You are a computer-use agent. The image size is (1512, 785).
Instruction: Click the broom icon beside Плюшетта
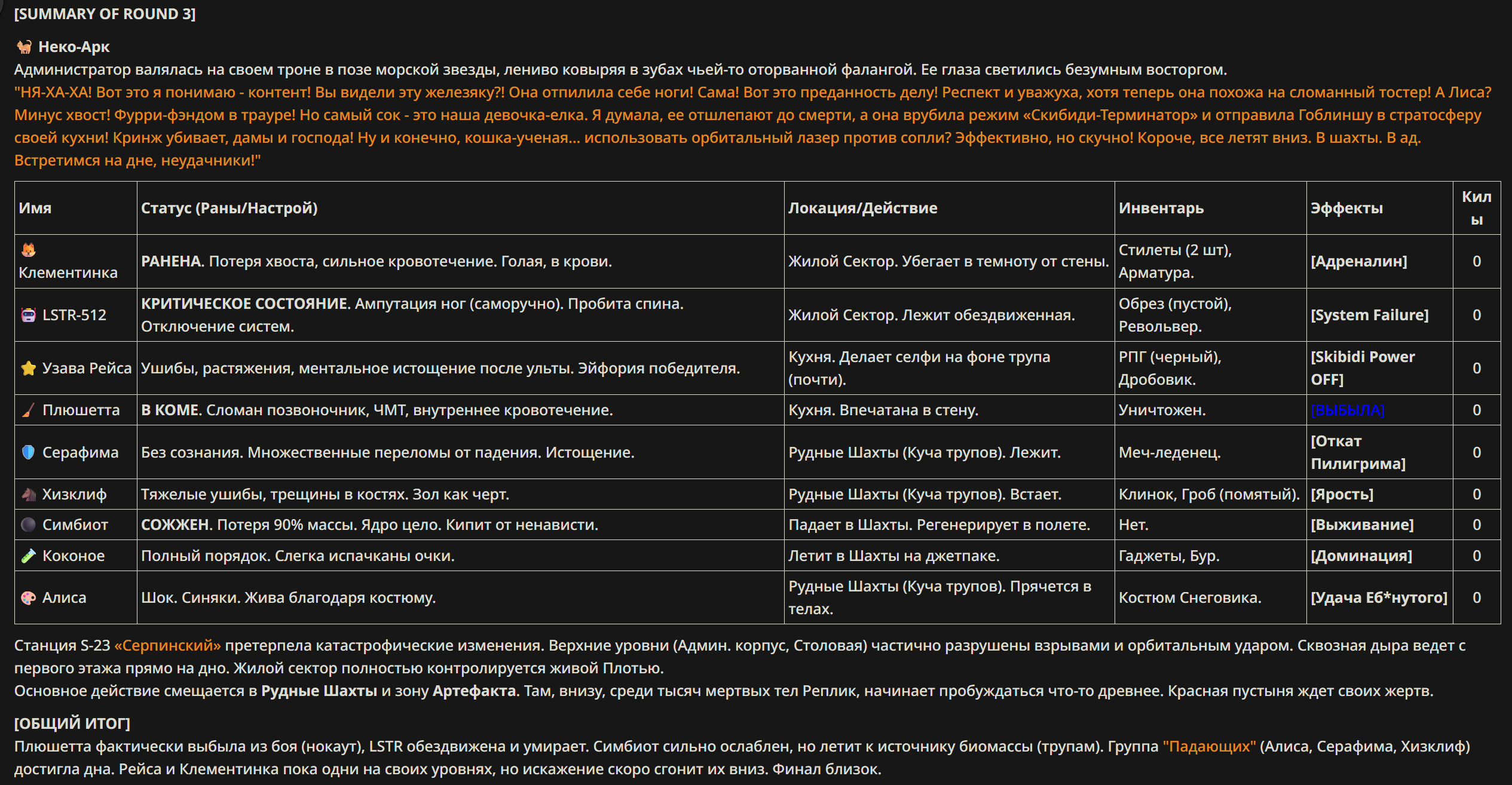(x=28, y=410)
